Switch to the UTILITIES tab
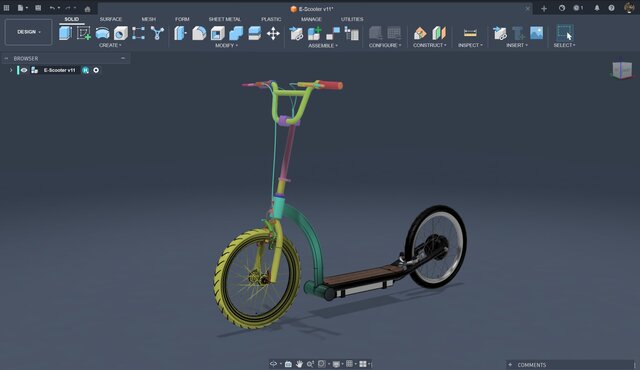640x370 pixels. pos(352,19)
